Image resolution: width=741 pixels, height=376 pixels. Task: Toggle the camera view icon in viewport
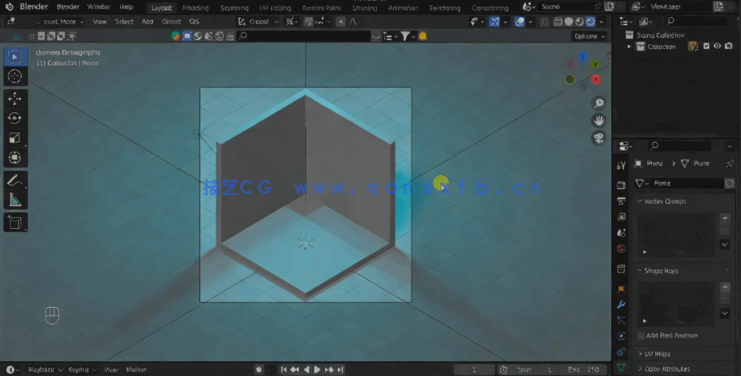[x=599, y=138]
